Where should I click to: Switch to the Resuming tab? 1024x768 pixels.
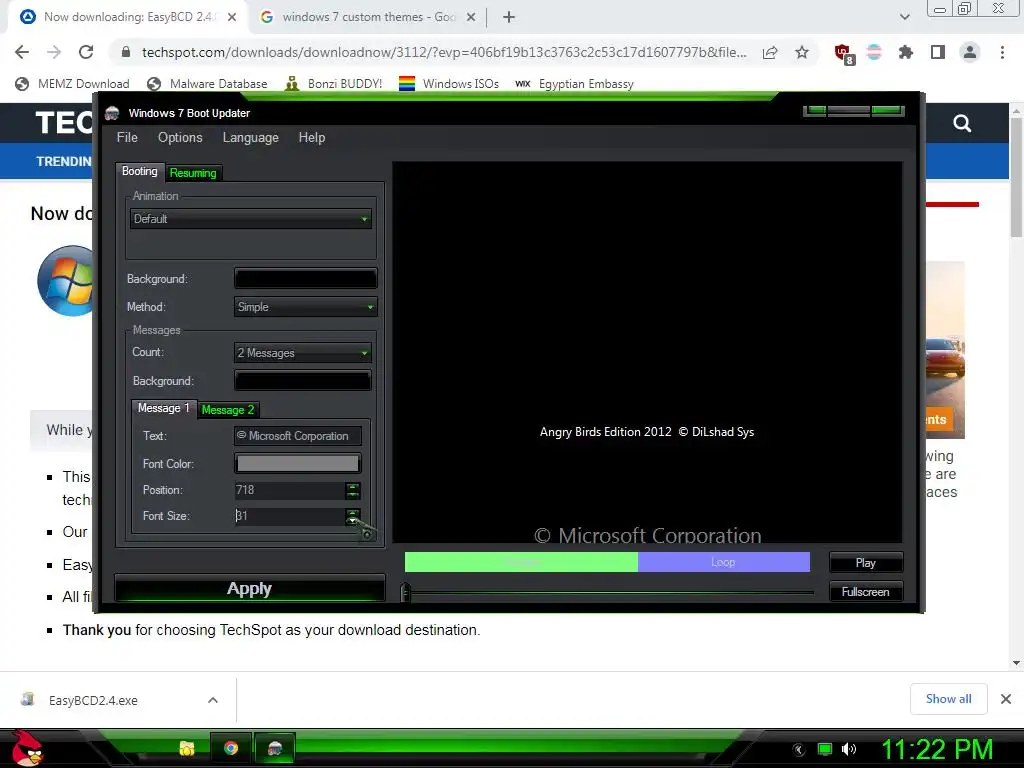click(193, 173)
